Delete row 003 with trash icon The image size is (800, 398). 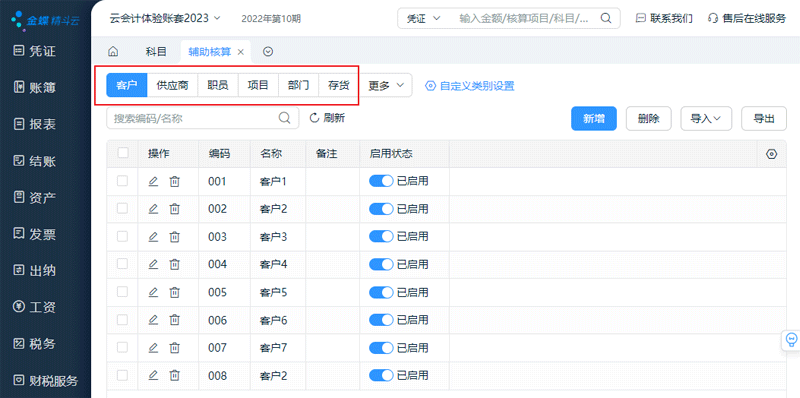pyautogui.click(x=174, y=237)
